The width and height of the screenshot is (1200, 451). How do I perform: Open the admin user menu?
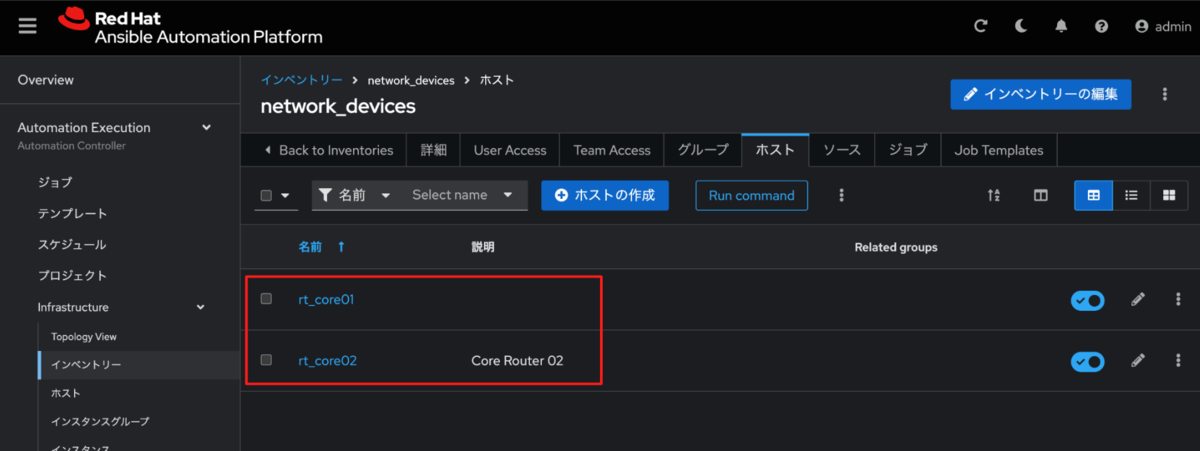tap(1162, 27)
